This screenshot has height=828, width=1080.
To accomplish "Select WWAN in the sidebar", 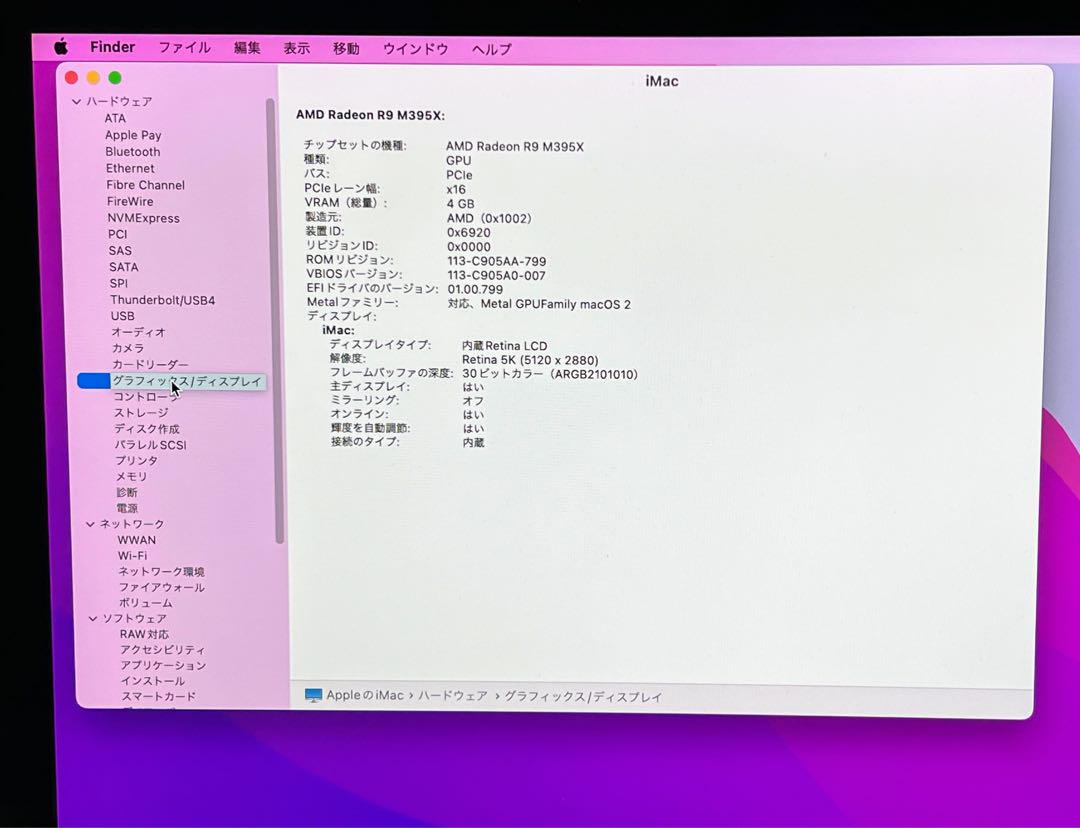I will click(x=136, y=540).
